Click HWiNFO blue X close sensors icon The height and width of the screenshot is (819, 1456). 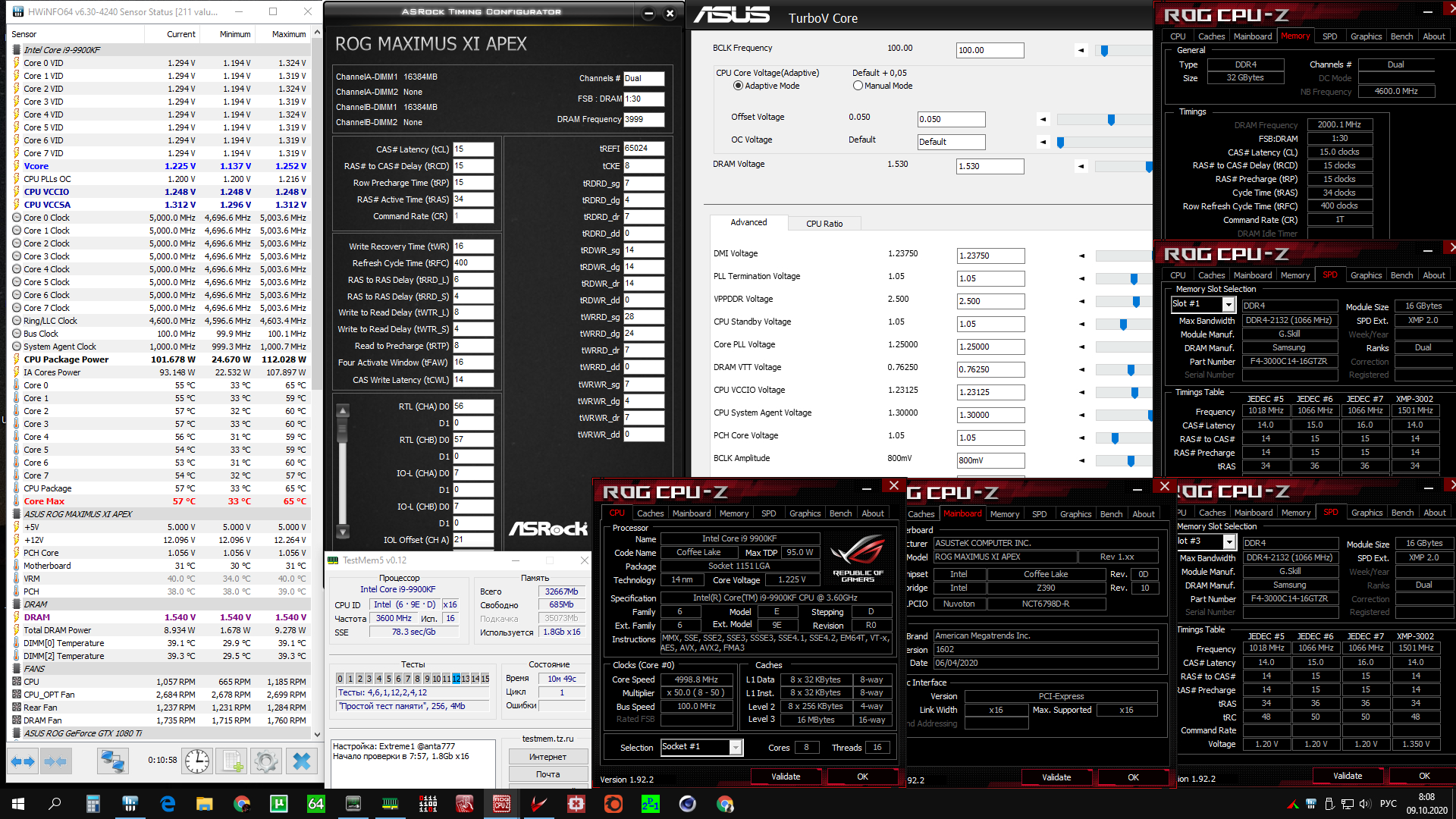coord(301,761)
